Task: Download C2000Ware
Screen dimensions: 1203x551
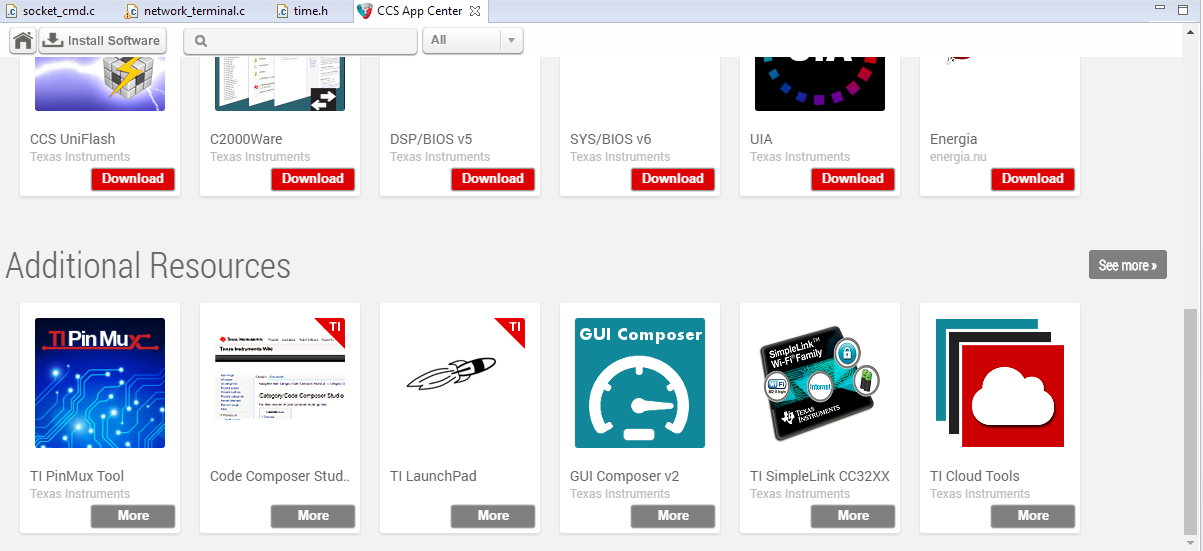Action: click(313, 179)
